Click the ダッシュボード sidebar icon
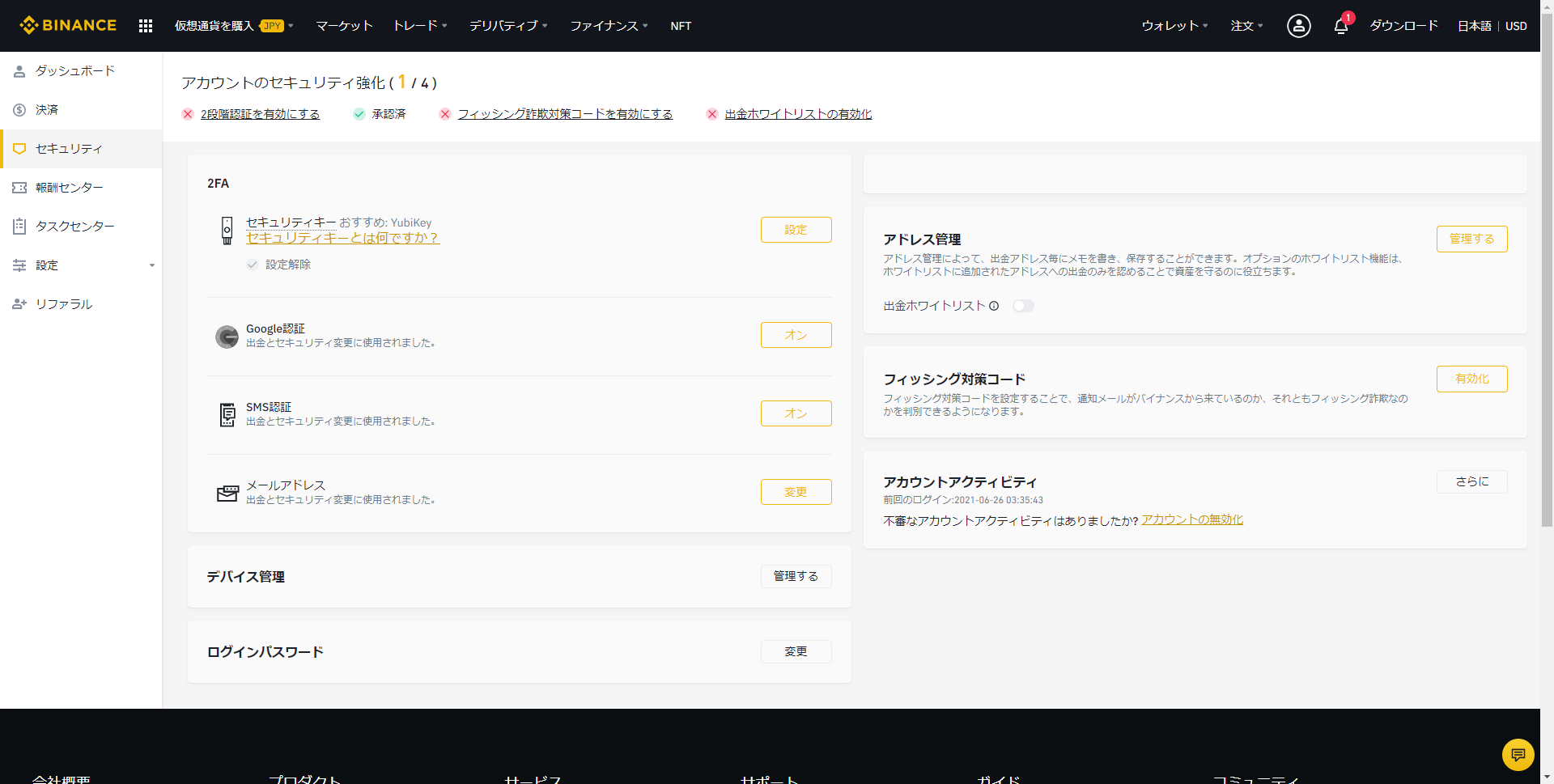Image resolution: width=1554 pixels, height=784 pixels. tap(19, 71)
